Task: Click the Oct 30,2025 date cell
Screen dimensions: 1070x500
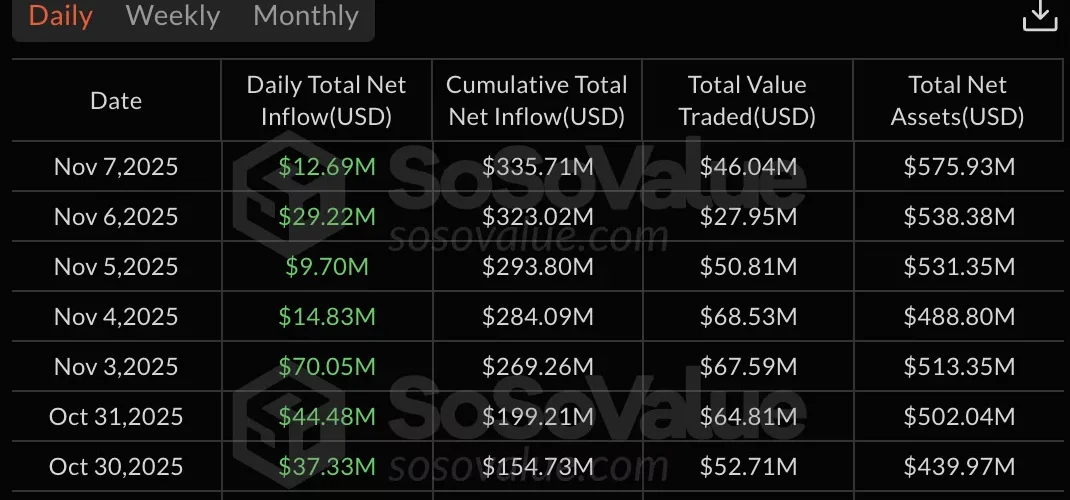Action: (114, 466)
